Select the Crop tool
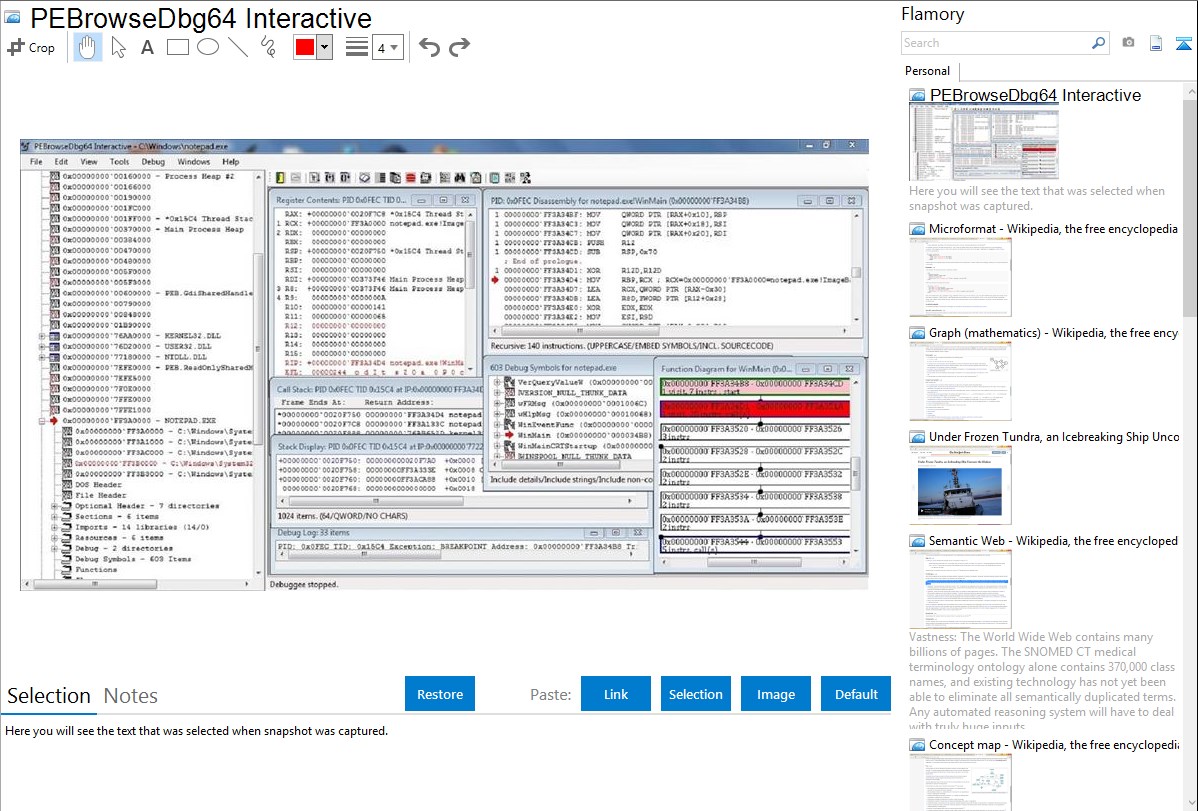1198x811 pixels. 31,47
